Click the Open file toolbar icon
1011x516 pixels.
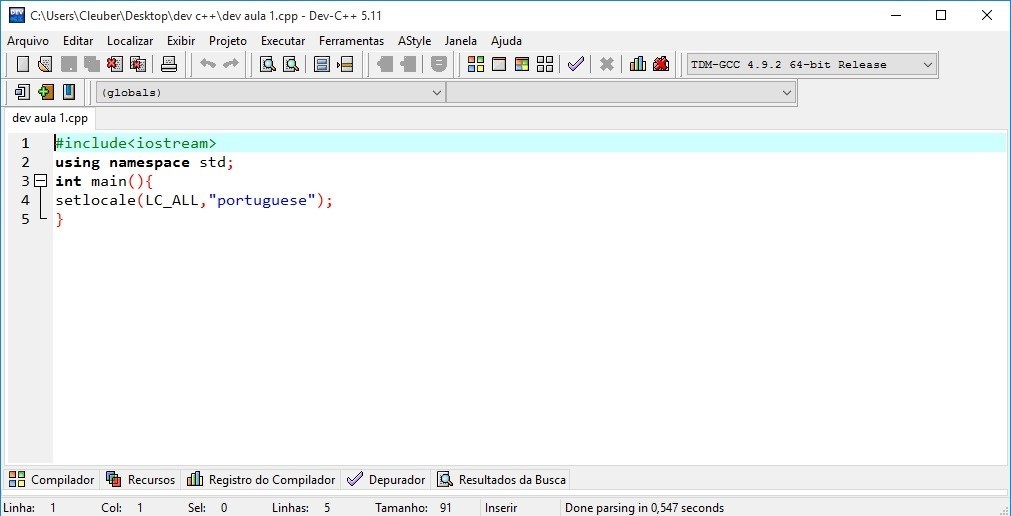(45, 64)
